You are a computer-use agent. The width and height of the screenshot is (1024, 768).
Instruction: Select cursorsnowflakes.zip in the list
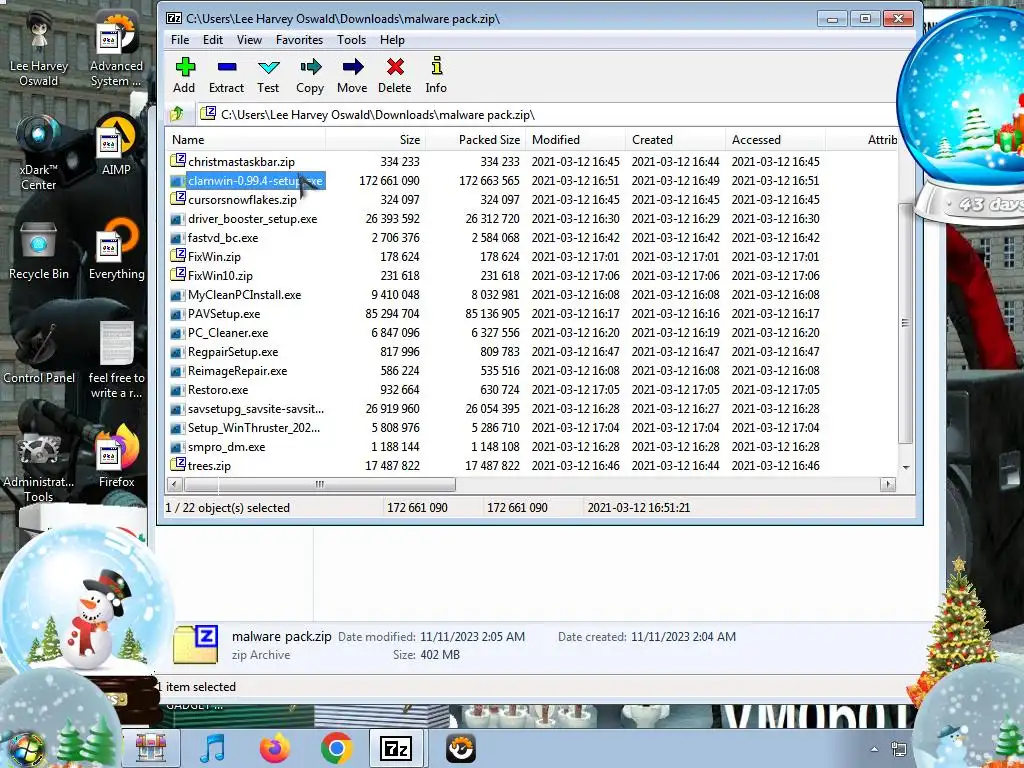tap(242, 200)
